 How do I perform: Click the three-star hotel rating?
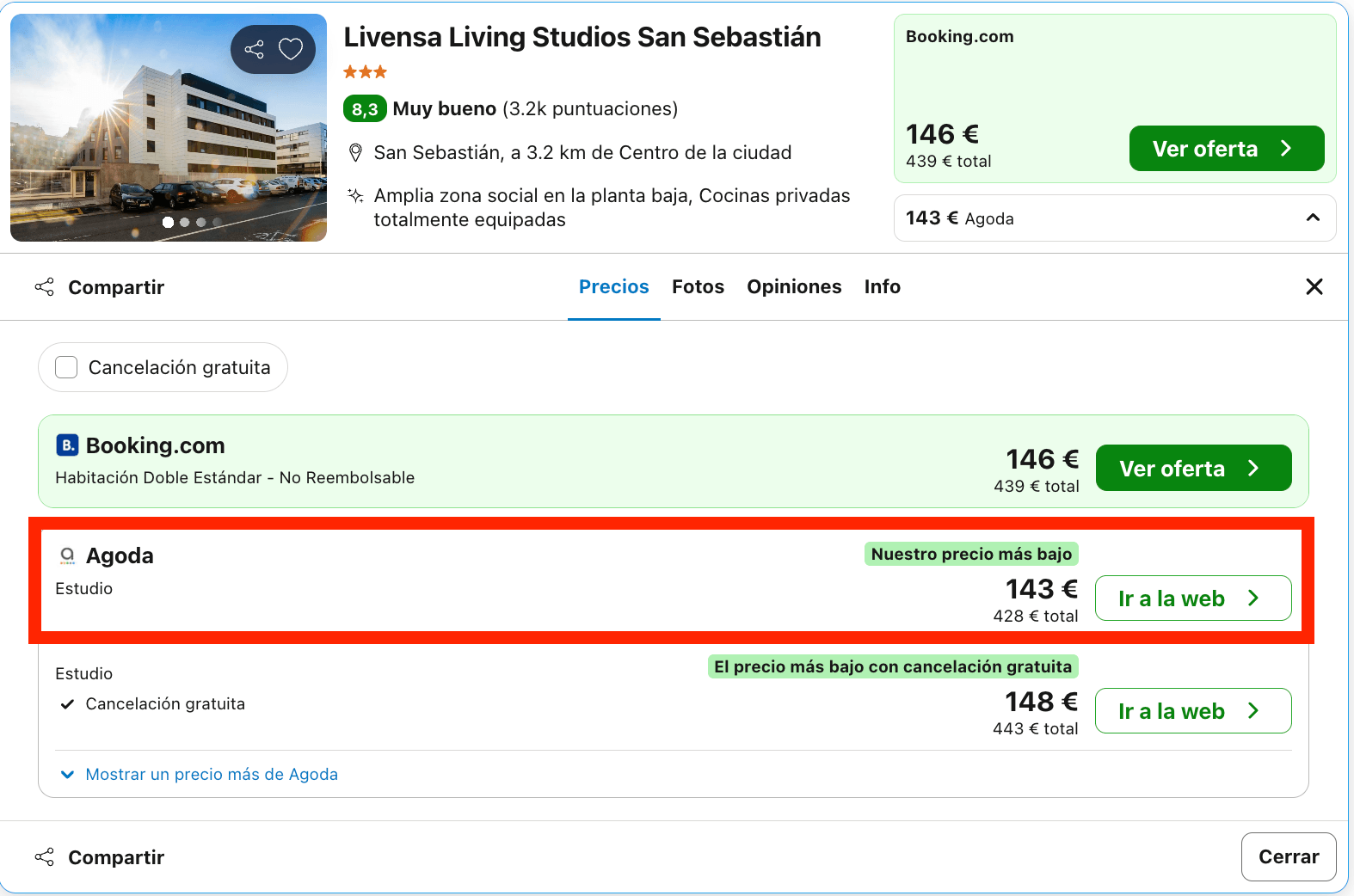[x=366, y=72]
